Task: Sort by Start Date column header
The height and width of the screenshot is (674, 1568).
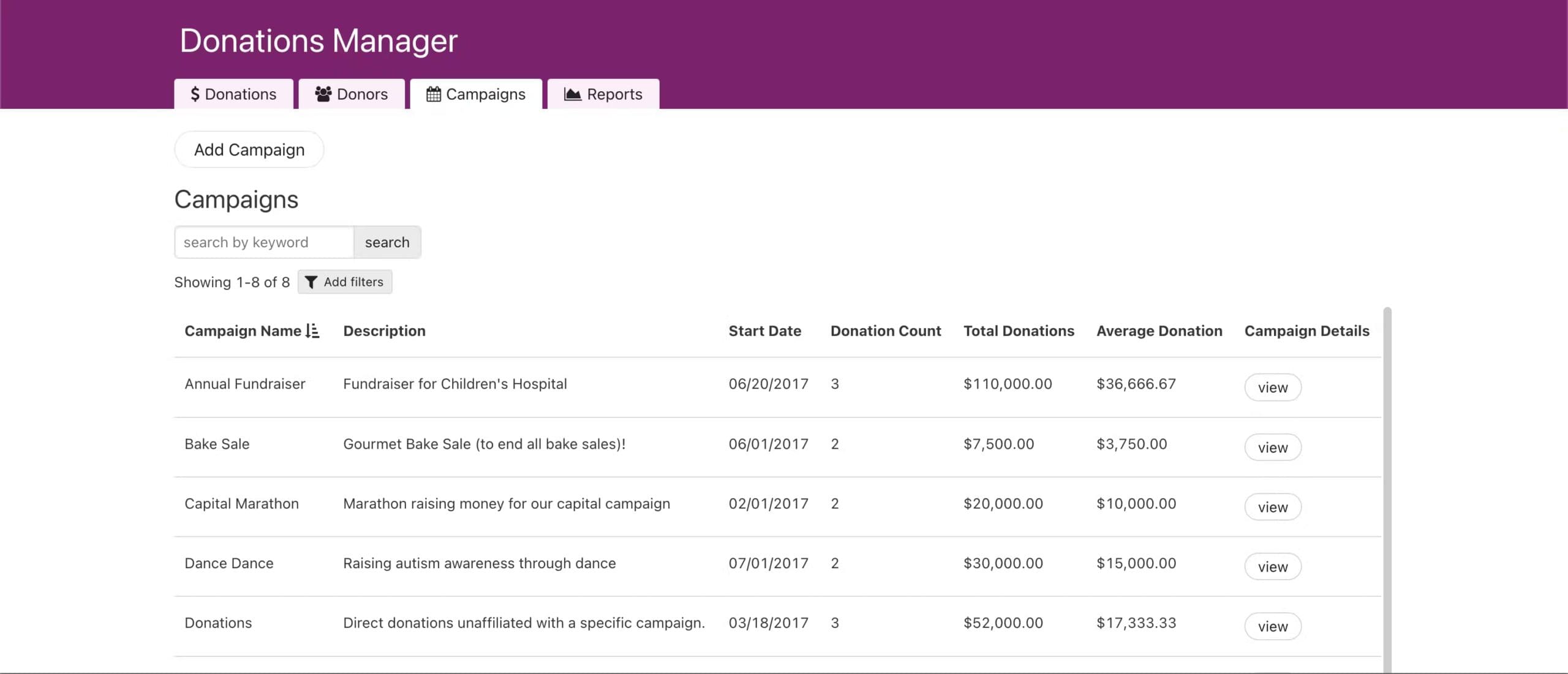Action: click(x=764, y=331)
